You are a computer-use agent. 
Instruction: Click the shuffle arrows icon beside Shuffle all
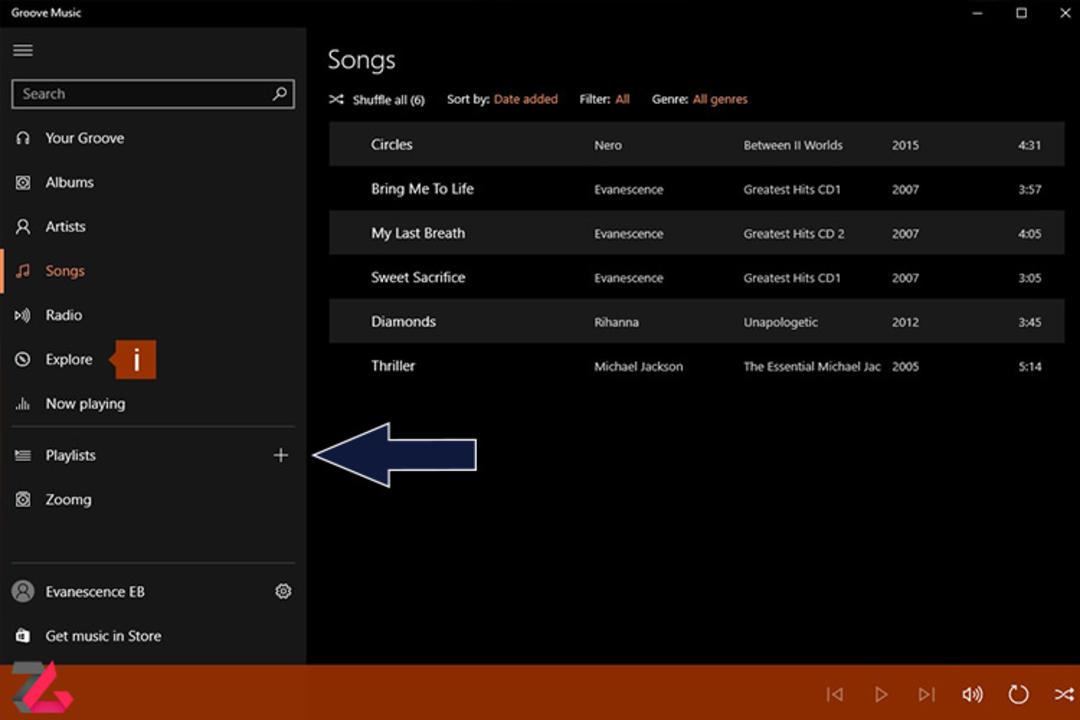coord(336,99)
